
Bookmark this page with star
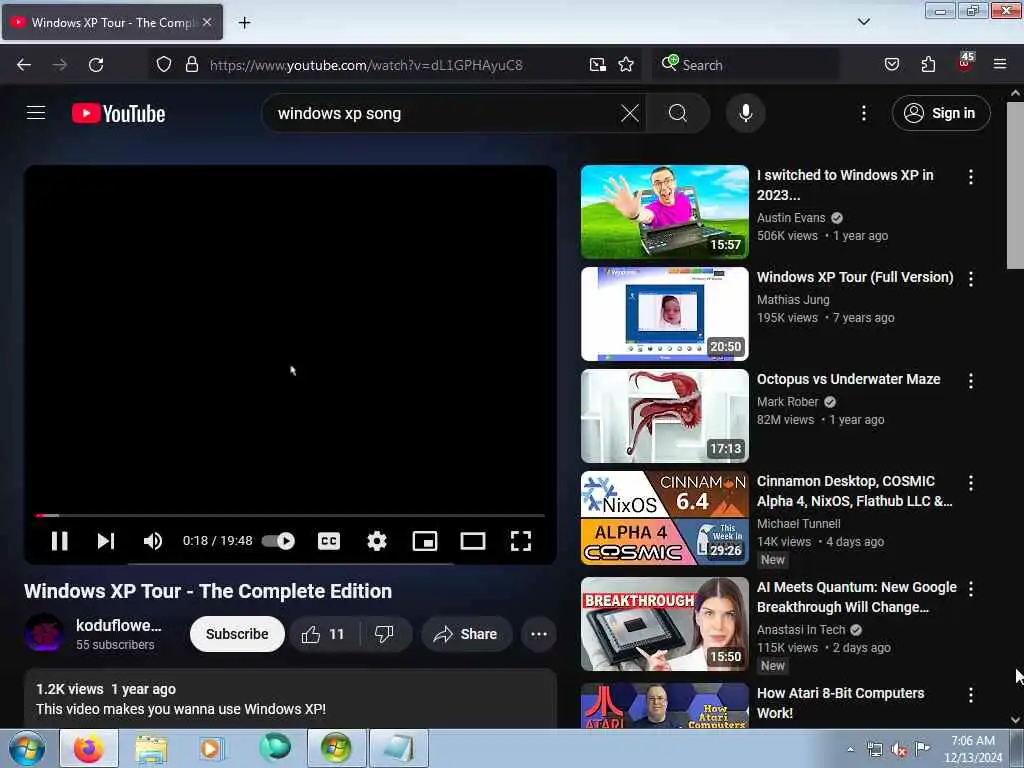coord(626,64)
